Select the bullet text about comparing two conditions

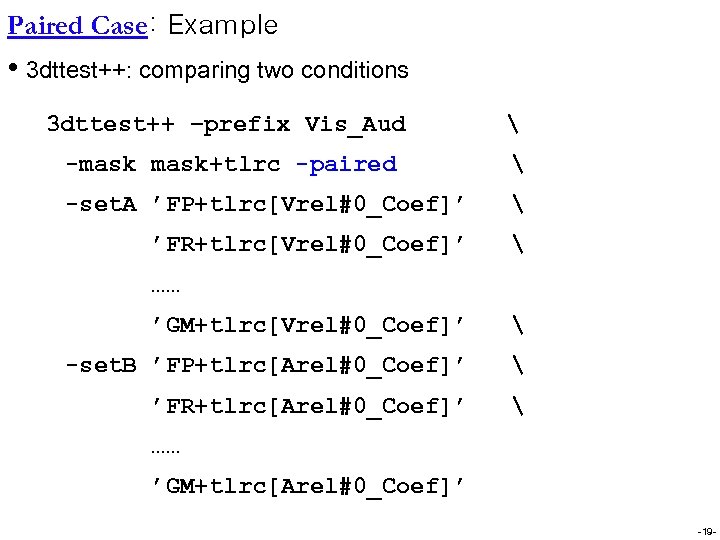(218, 70)
